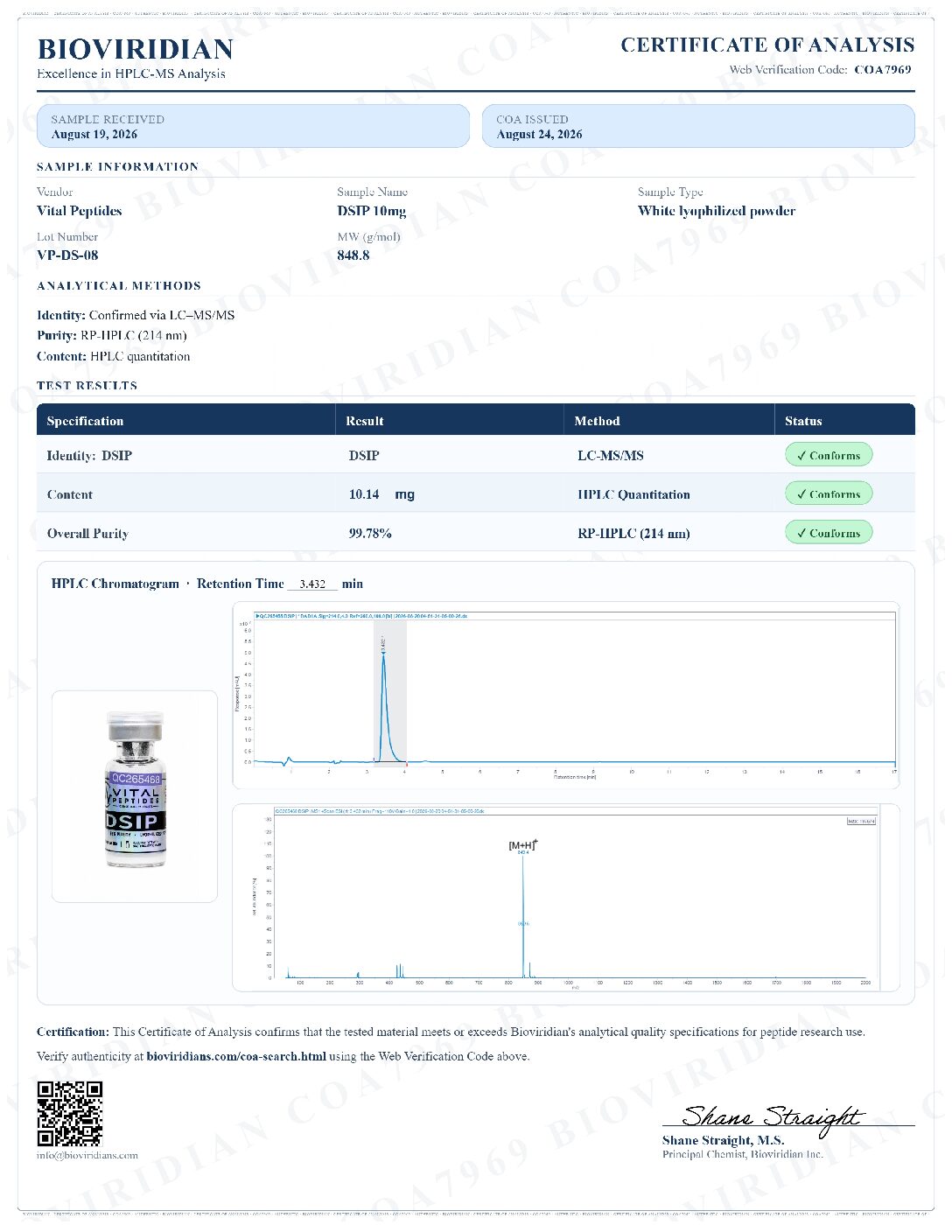Select the molecular weight value 848.8
This screenshot has width=952, height=1232.
coord(353,255)
